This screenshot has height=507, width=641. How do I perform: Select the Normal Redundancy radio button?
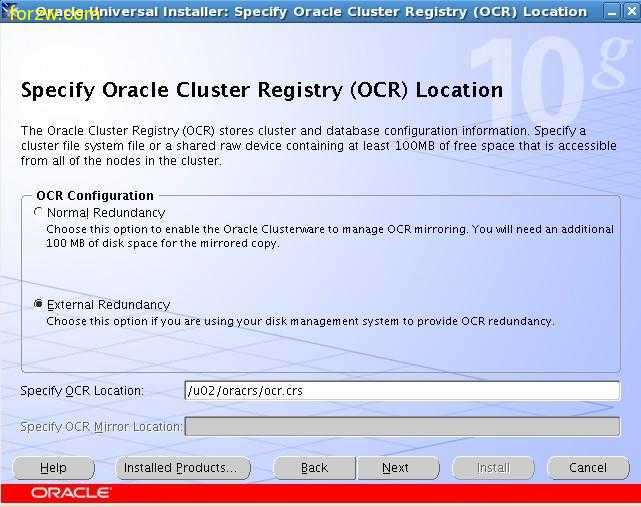click(39, 213)
